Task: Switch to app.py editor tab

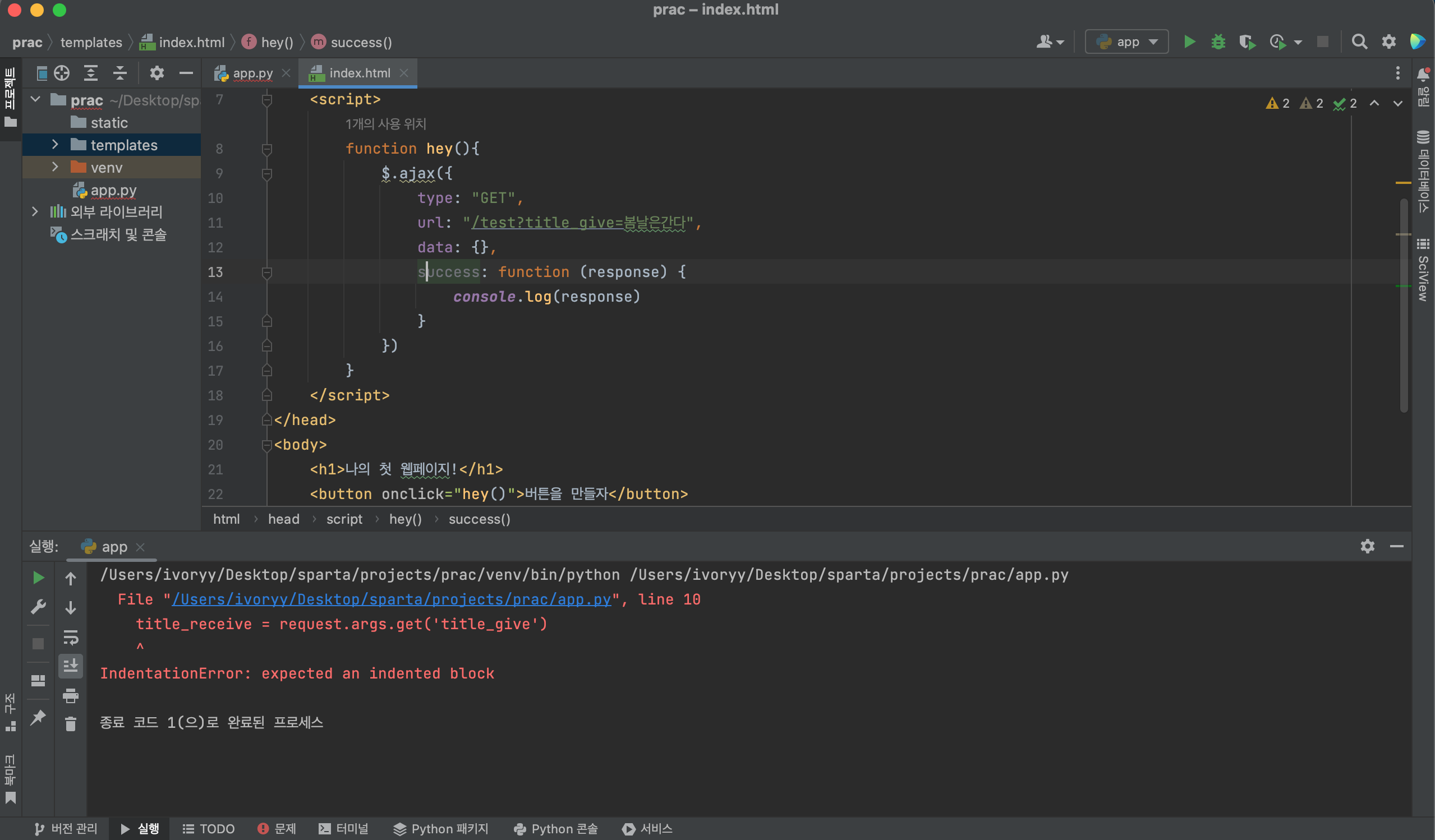Action: [252, 73]
